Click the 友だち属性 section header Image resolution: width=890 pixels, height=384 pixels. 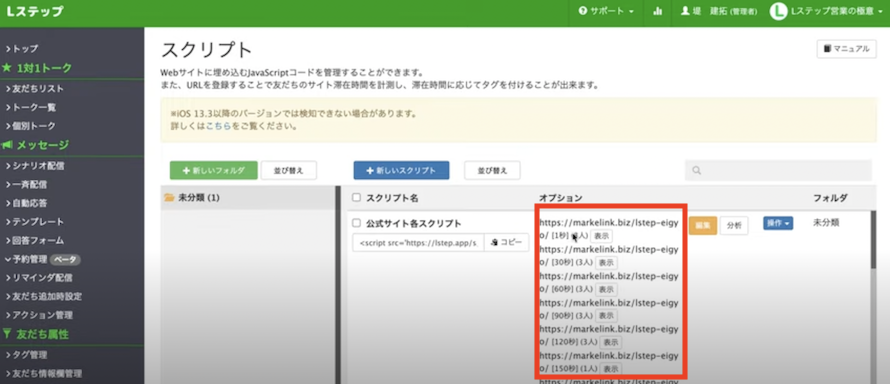tap(36, 334)
